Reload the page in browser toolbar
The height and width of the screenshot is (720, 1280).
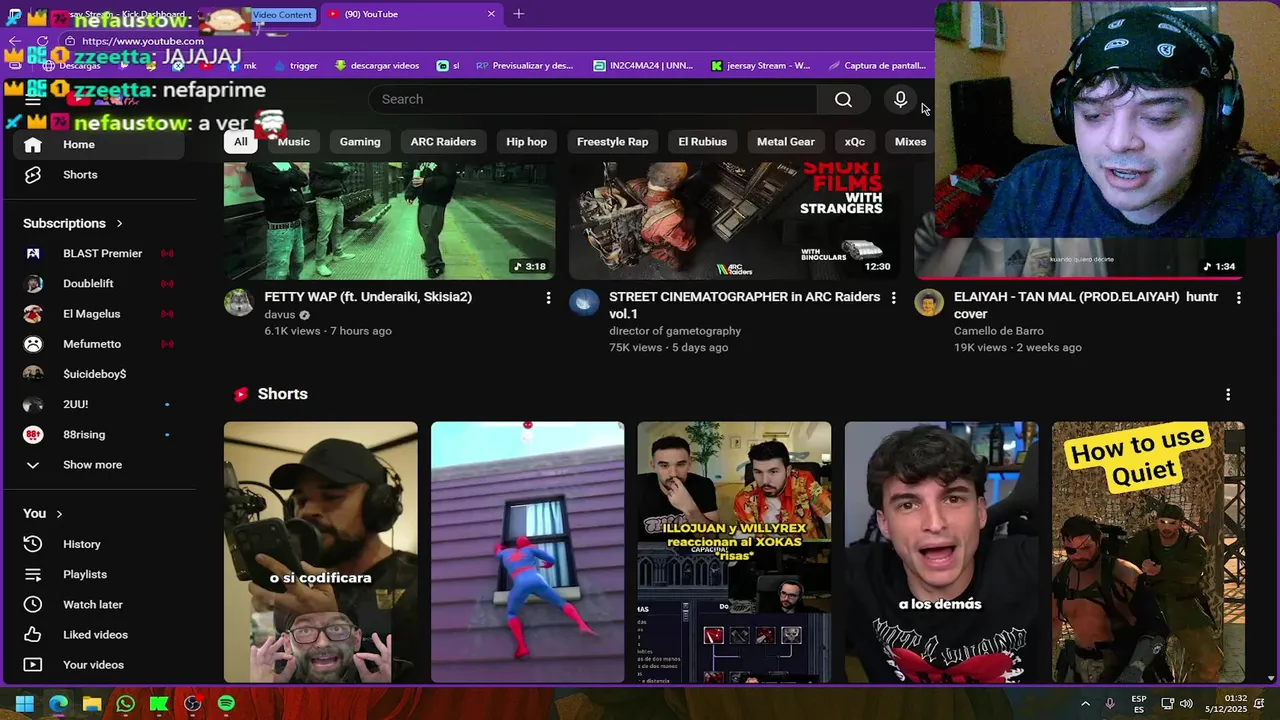42,41
